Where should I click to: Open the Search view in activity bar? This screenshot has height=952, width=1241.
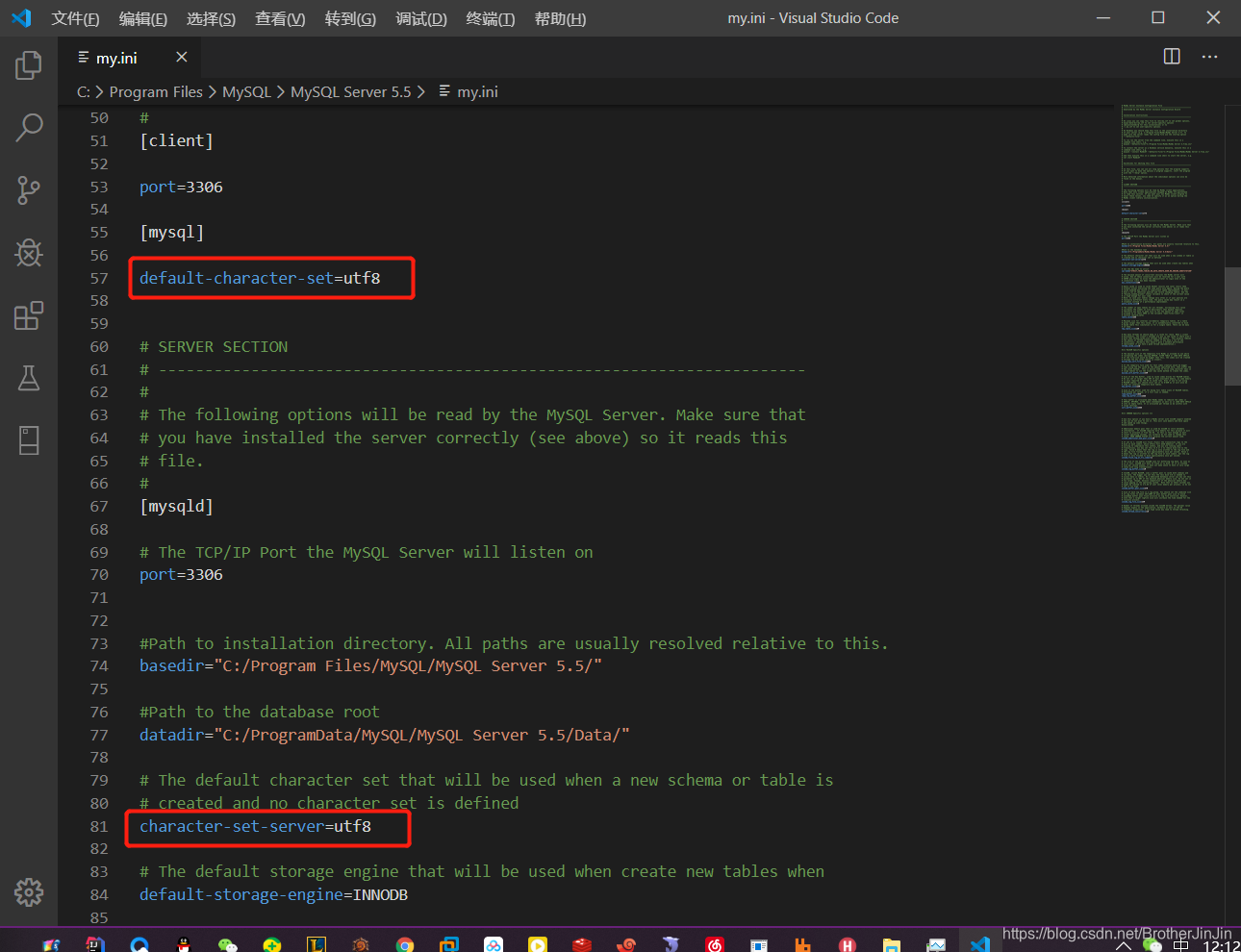coord(29,128)
